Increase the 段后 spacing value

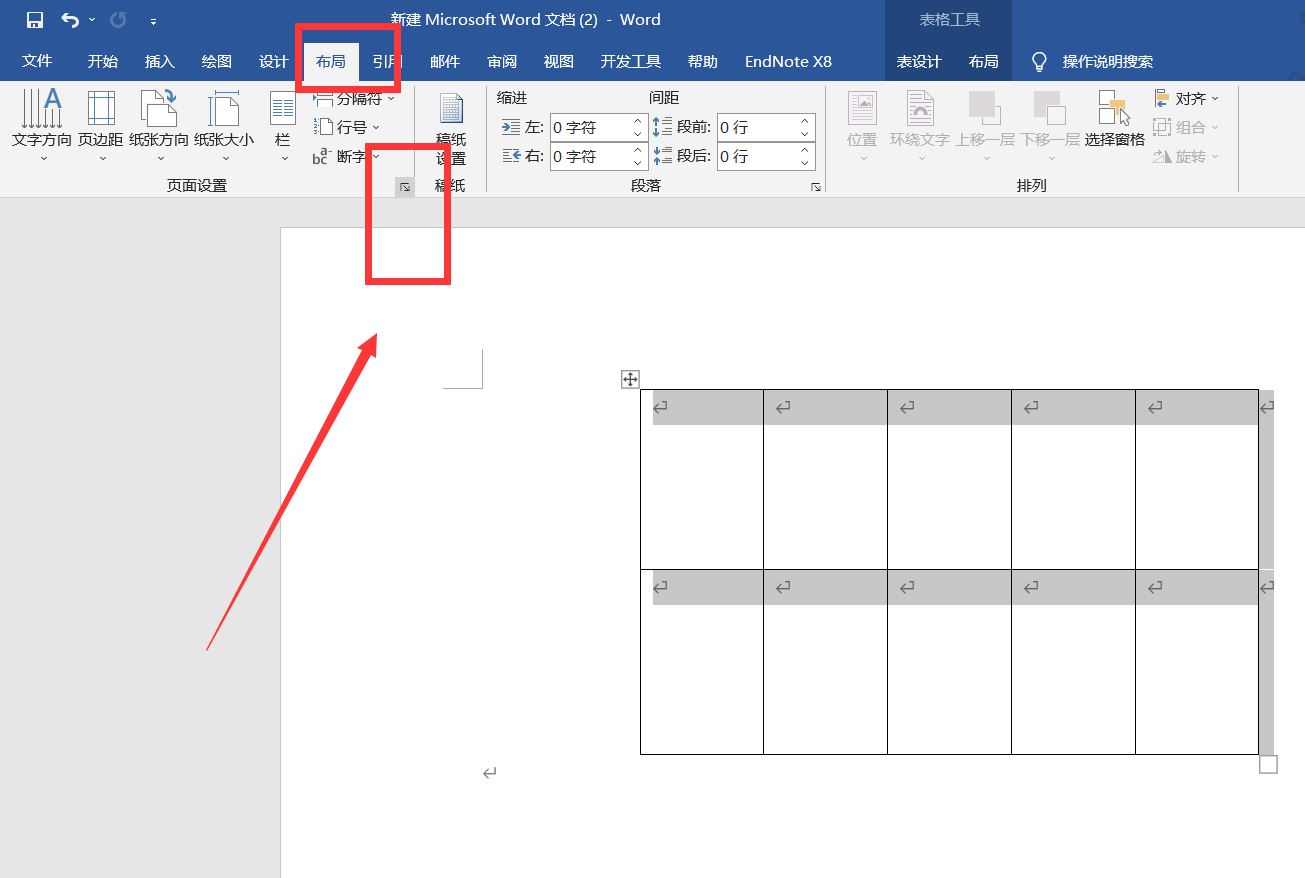(805, 150)
